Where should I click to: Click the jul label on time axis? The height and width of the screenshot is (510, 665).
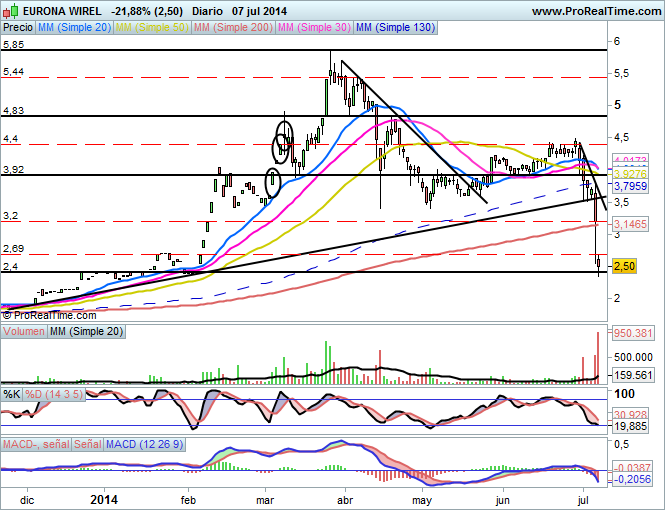pyautogui.click(x=584, y=500)
